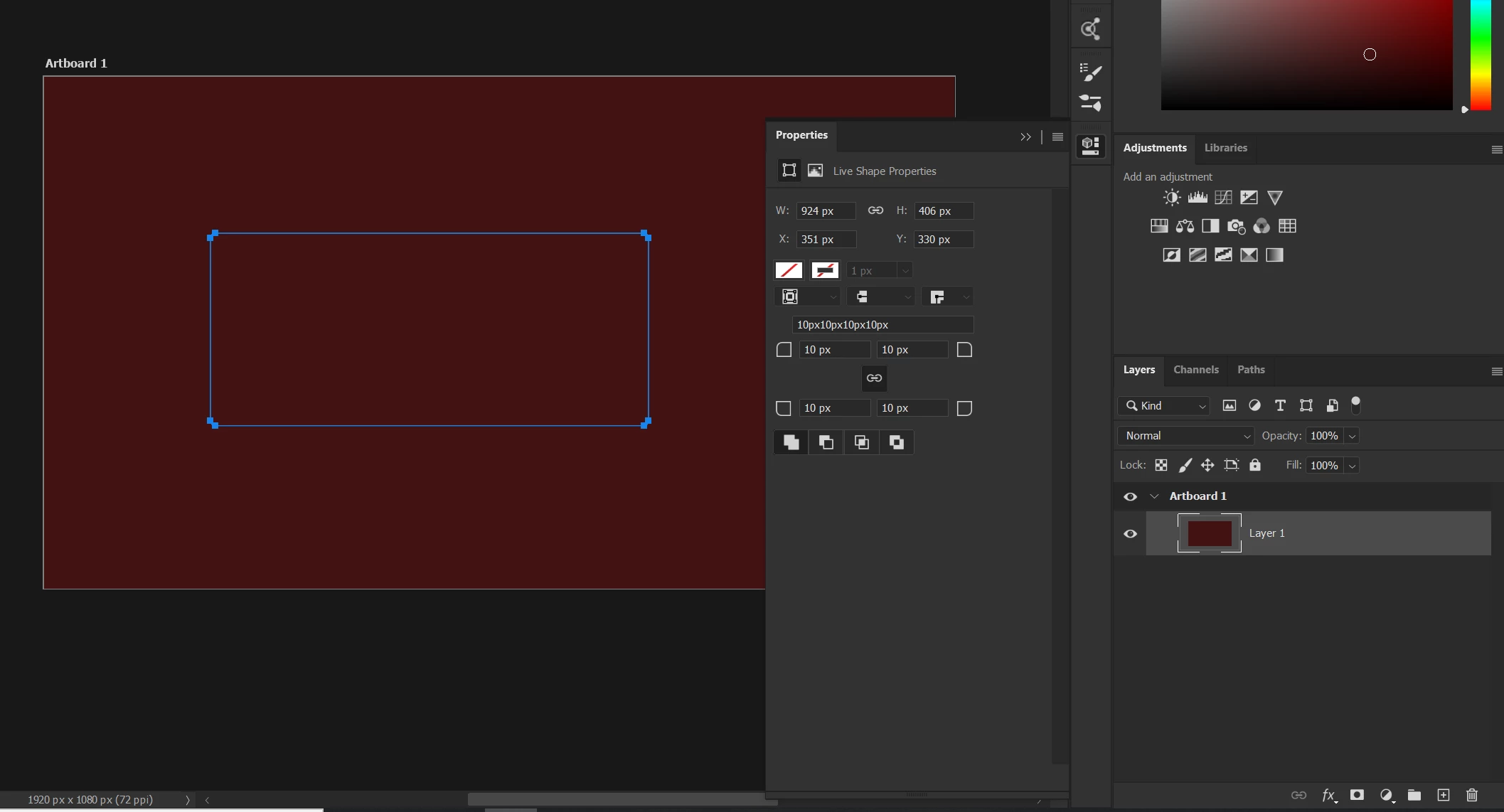Click the Brightness/Contrast adjustment icon
Image resolution: width=1504 pixels, height=812 pixels.
pyautogui.click(x=1171, y=198)
